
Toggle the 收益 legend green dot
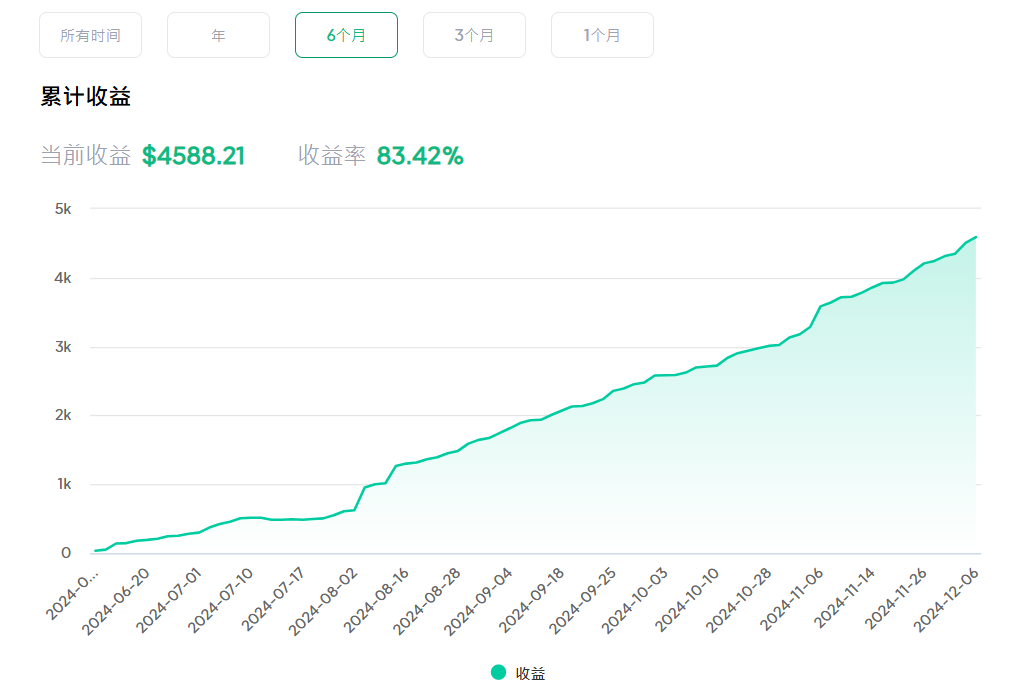tap(498, 672)
